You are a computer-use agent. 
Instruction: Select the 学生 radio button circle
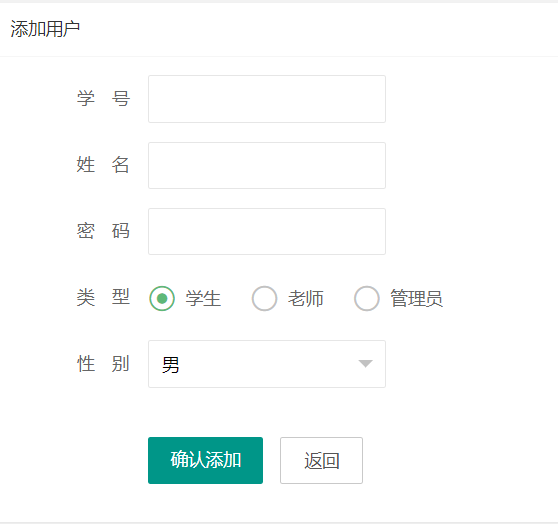coord(162,298)
